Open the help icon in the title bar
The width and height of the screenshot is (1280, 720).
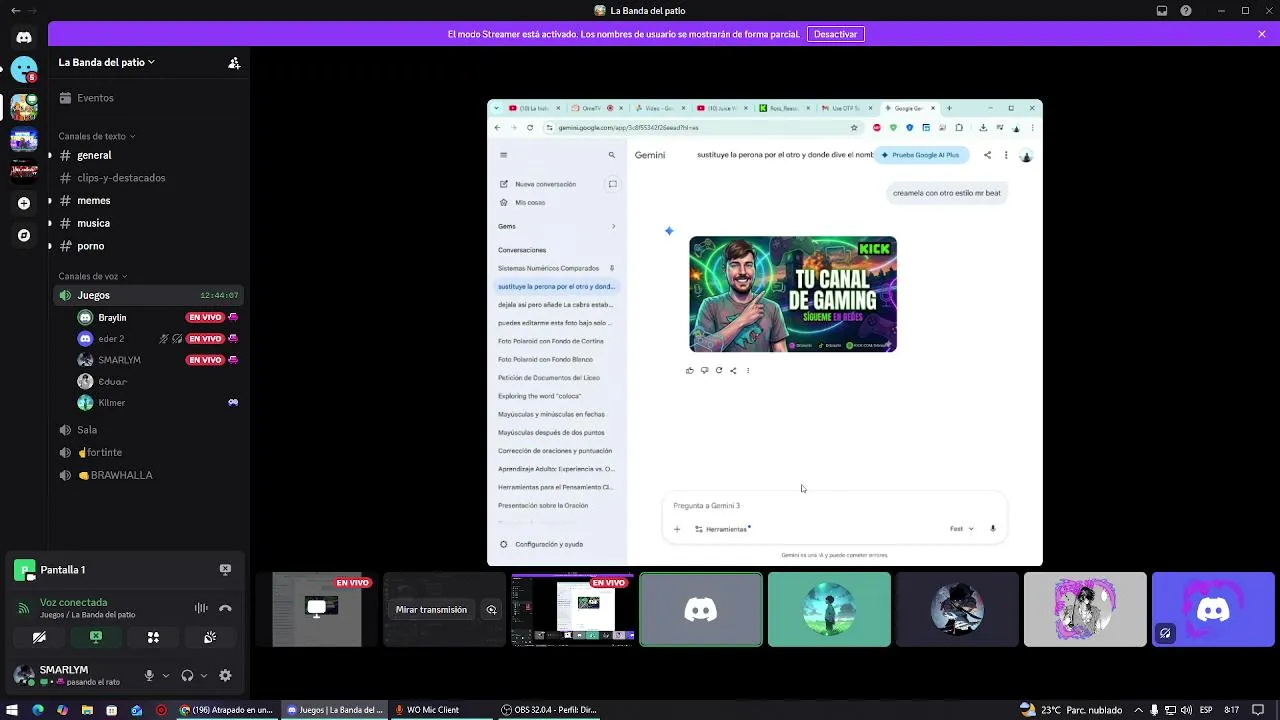coord(1186,11)
